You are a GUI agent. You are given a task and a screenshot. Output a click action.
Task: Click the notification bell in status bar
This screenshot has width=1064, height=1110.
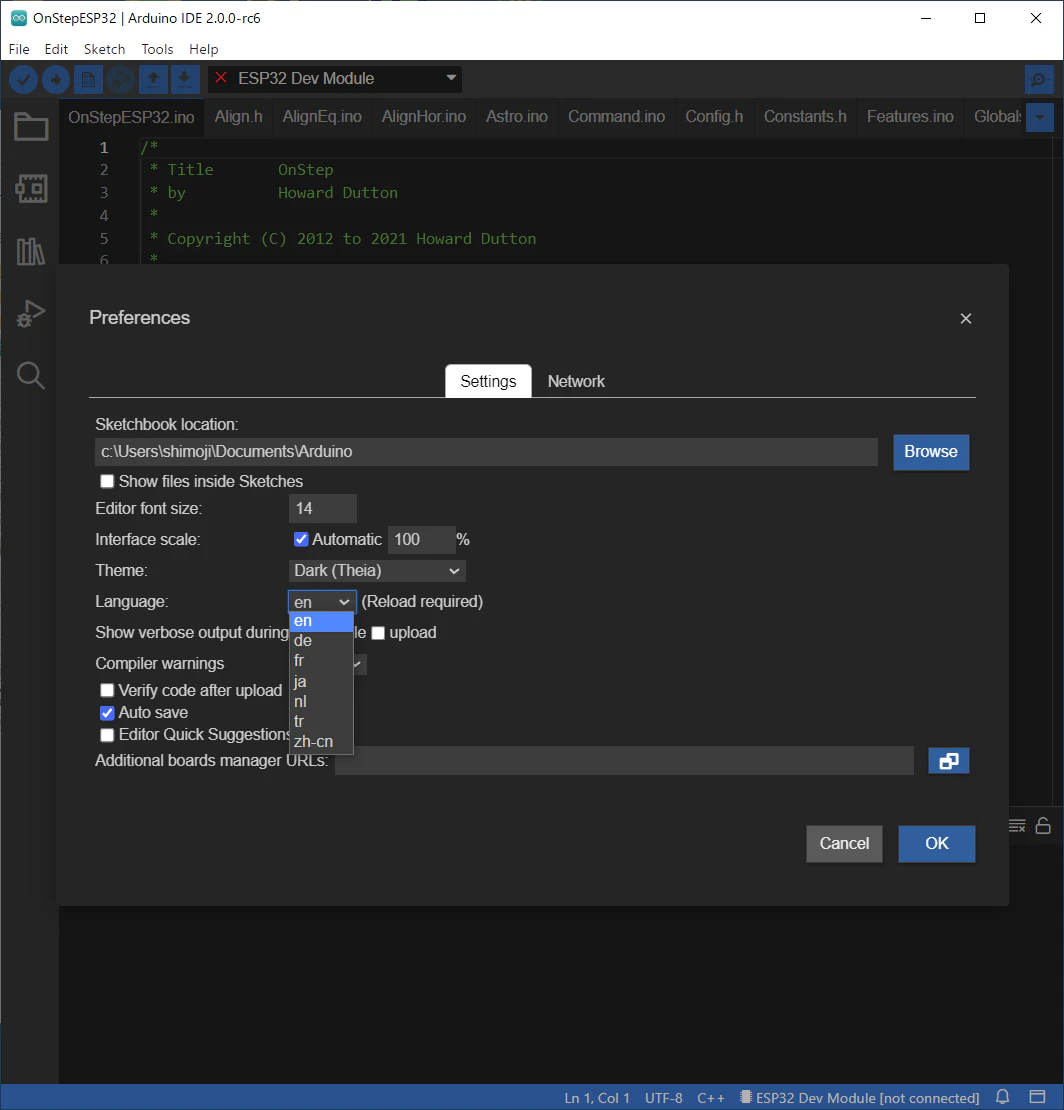click(x=1002, y=1097)
